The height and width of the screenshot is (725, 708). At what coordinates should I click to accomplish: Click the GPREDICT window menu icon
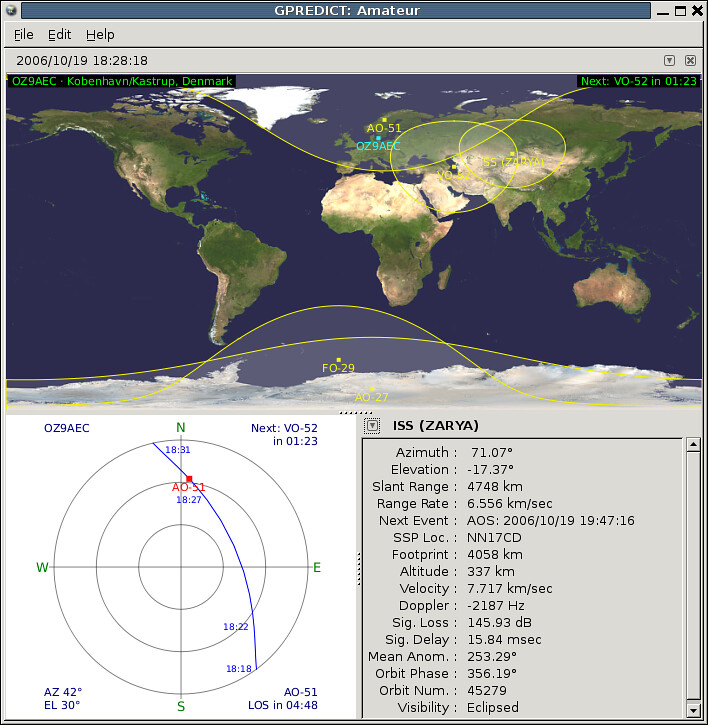(x=11, y=10)
